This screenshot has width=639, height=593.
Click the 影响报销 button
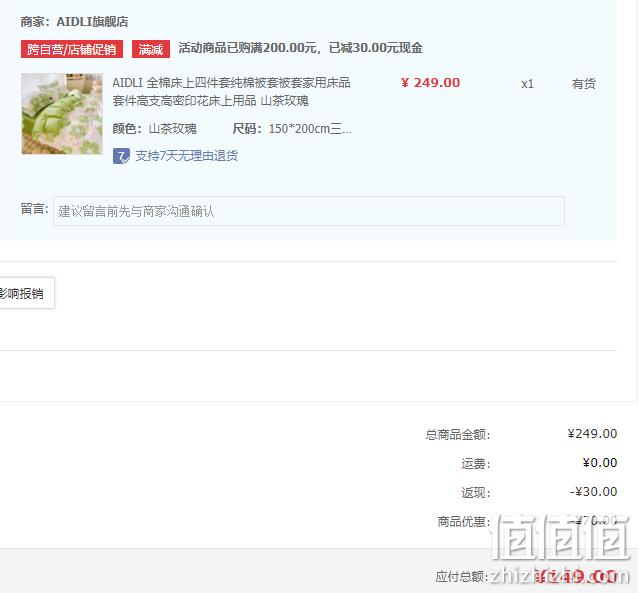24,293
